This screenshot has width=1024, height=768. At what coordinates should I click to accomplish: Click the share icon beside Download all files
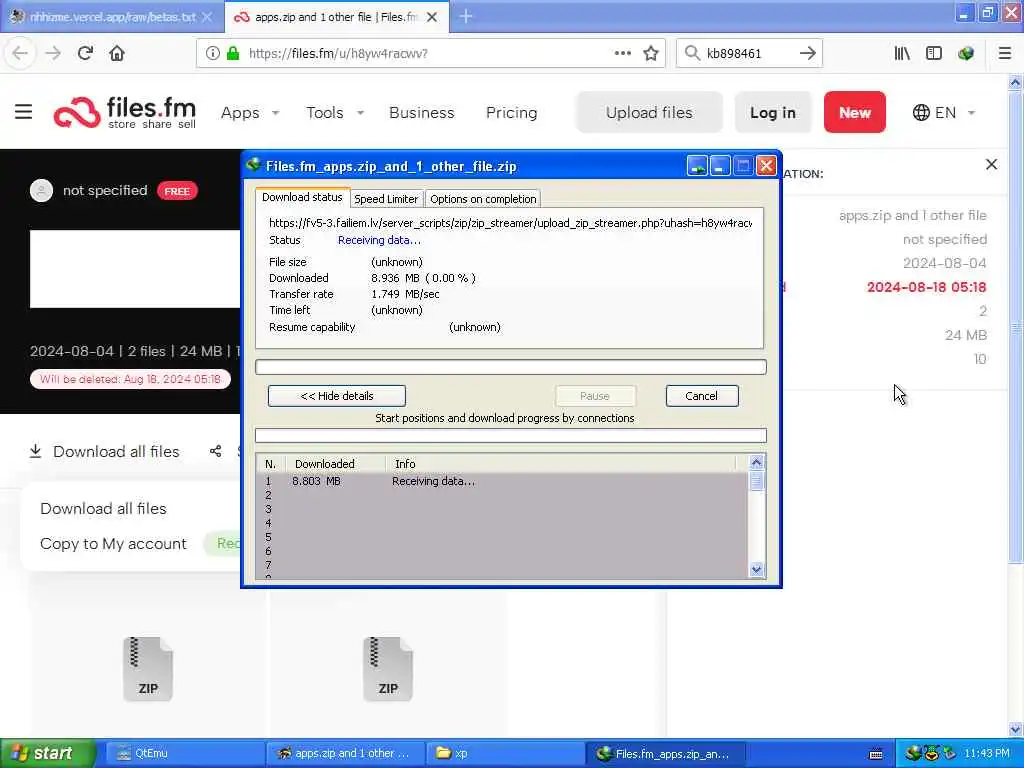tap(216, 451)
